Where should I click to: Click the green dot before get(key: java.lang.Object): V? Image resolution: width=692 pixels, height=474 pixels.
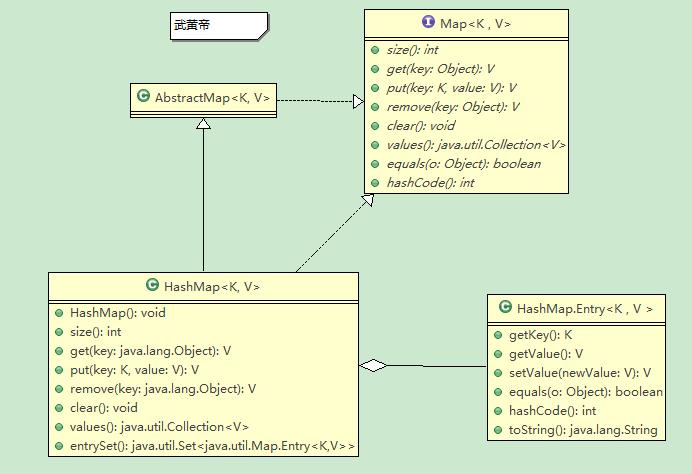[x=59, y=351]
